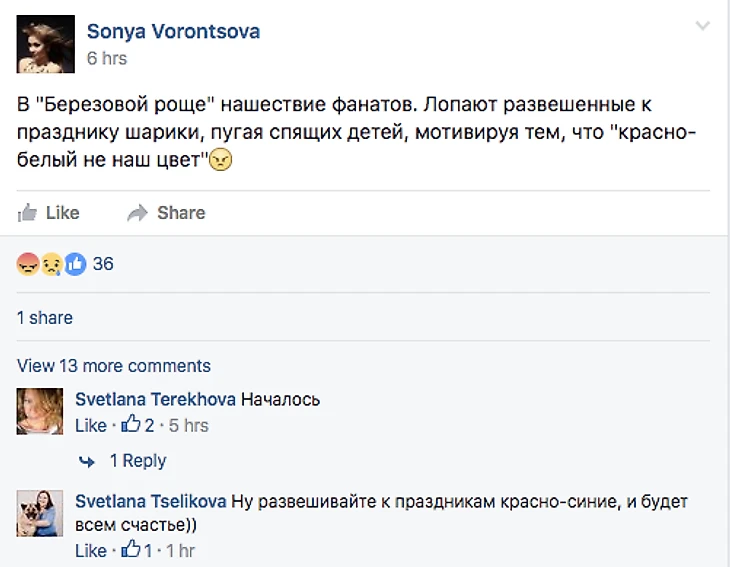Expand the 1 Reply thread
Image resolution: width=730 pixels, height=567 pixels.
[137, 461]
